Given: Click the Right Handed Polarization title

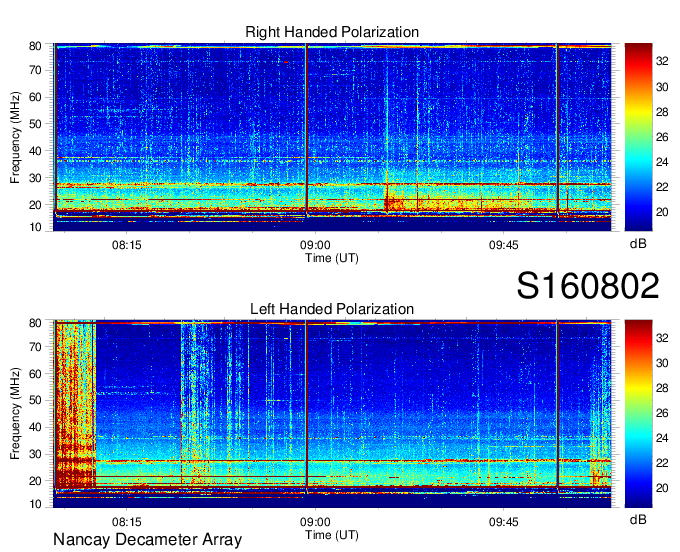Looking at the screenshot, I should (x=332, y=32).
